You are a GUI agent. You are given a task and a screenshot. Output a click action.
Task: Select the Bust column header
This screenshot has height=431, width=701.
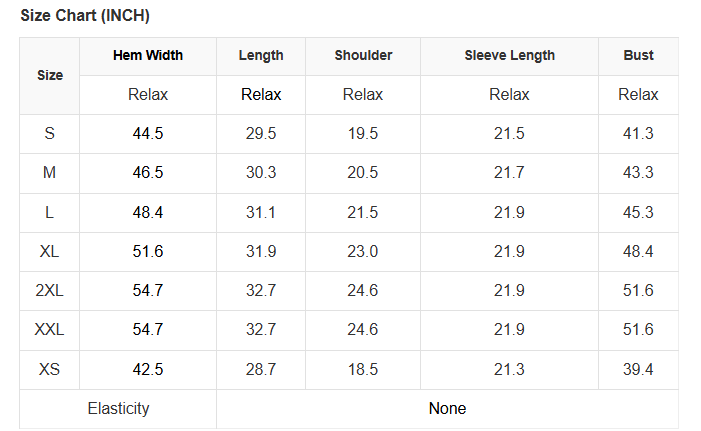pos(638,56)
